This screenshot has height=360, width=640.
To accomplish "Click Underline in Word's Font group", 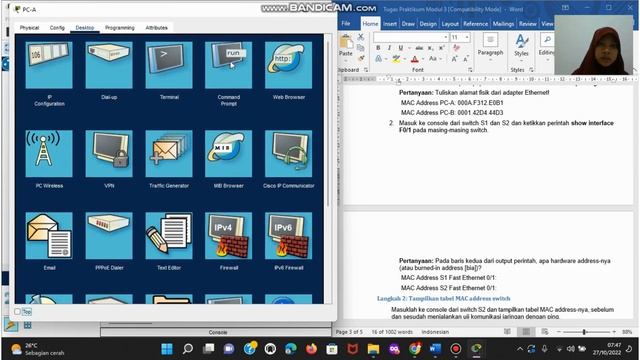I will point(400,48).
